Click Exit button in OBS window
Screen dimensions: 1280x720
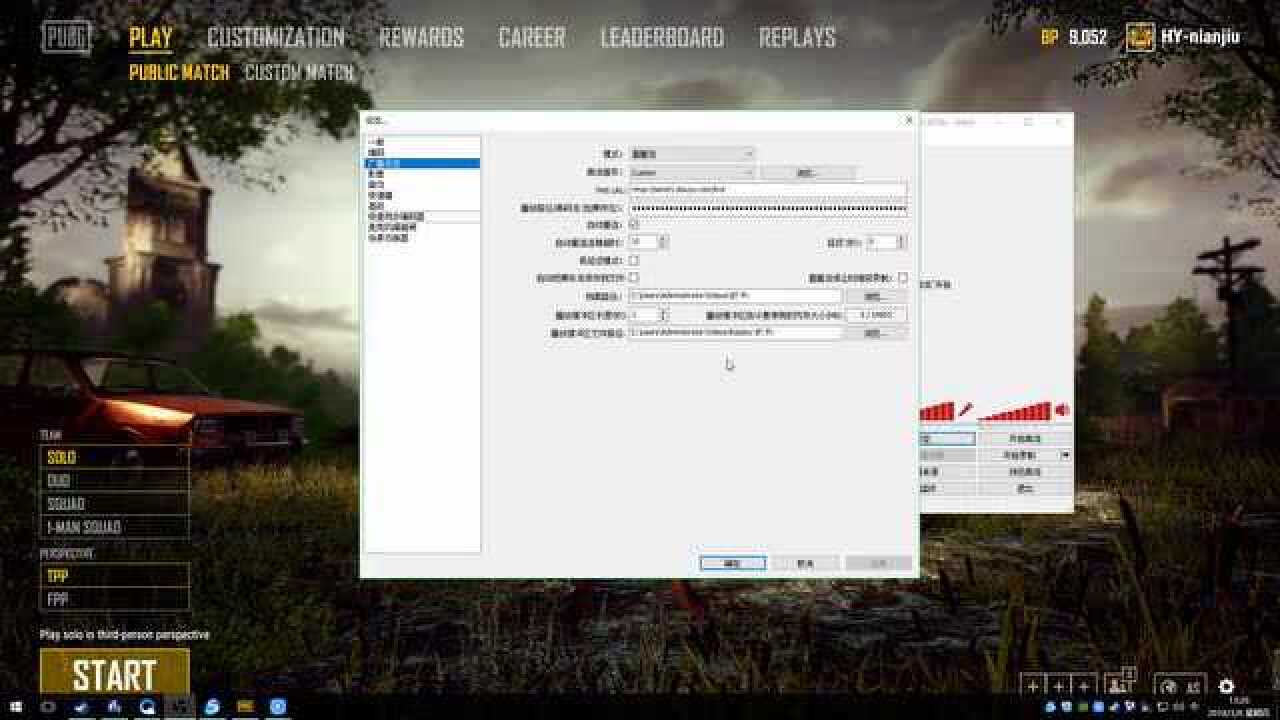click(1024, 488)
